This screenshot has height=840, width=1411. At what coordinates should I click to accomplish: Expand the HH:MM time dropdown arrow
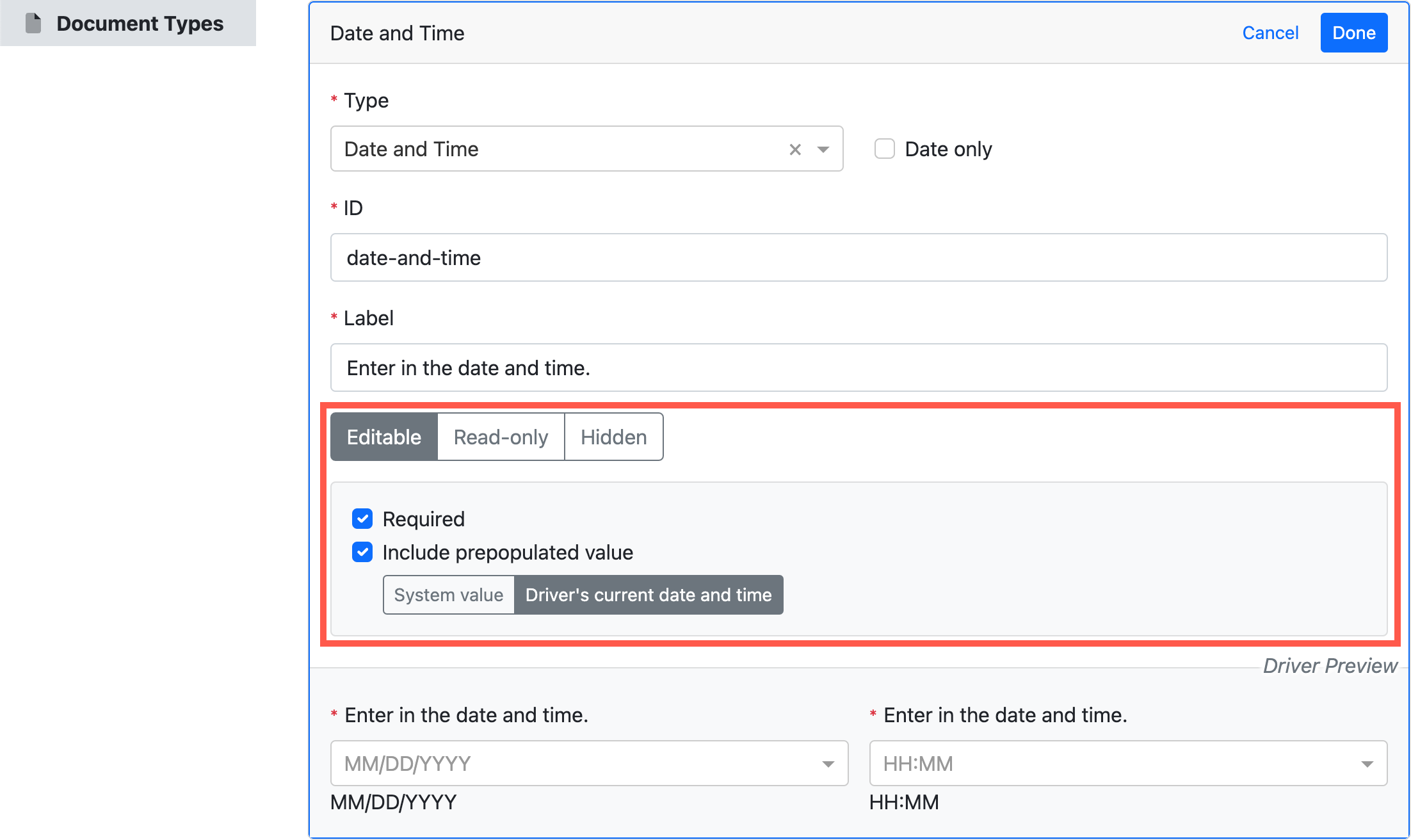coord(1367,764)
